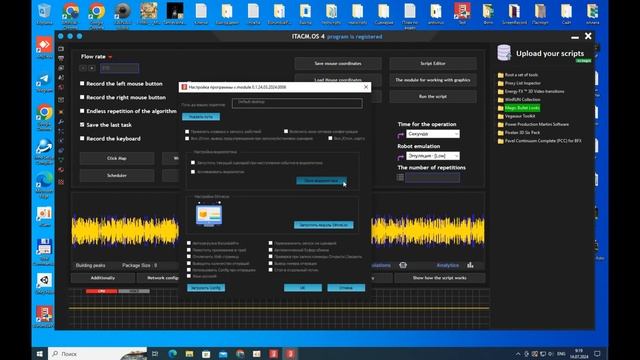Select Root a set of tools folder
The image size is (640, 360).
click(521, 75)
